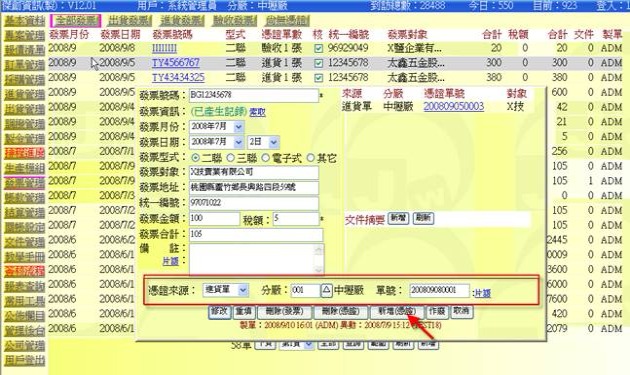Click the up arrow of the 備註 textarea scrollbar
Screen dimensions: 630x375
(x=318, y=251)
